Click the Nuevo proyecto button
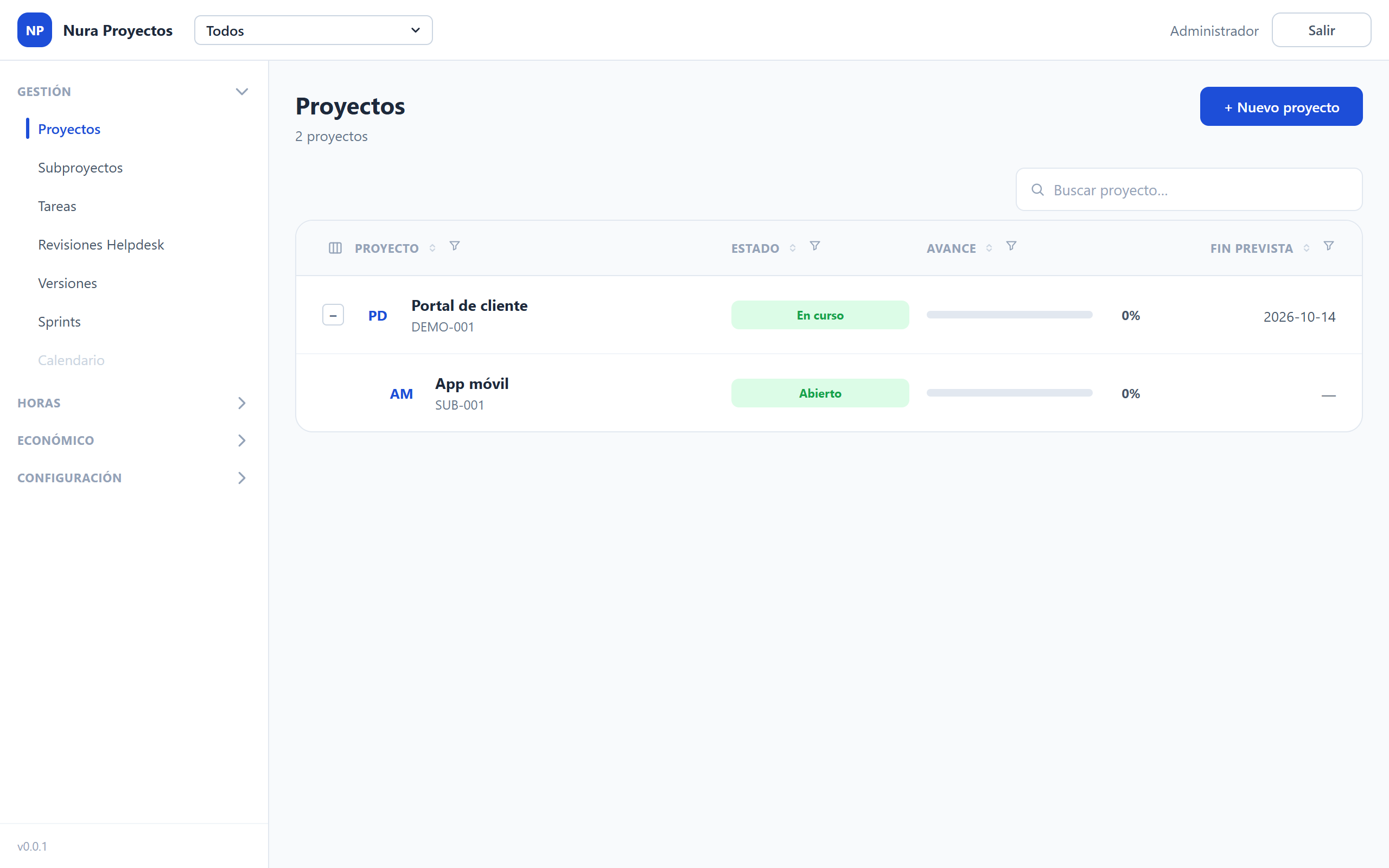This screenshot has height=868, width=1389. click(x=1281, y=107)
